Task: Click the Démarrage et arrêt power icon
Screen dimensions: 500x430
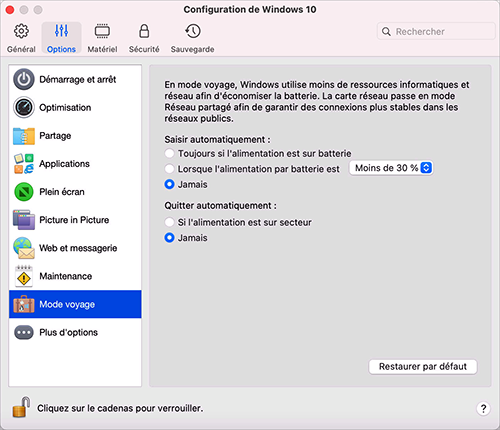Action: click(x=24, y=79)
